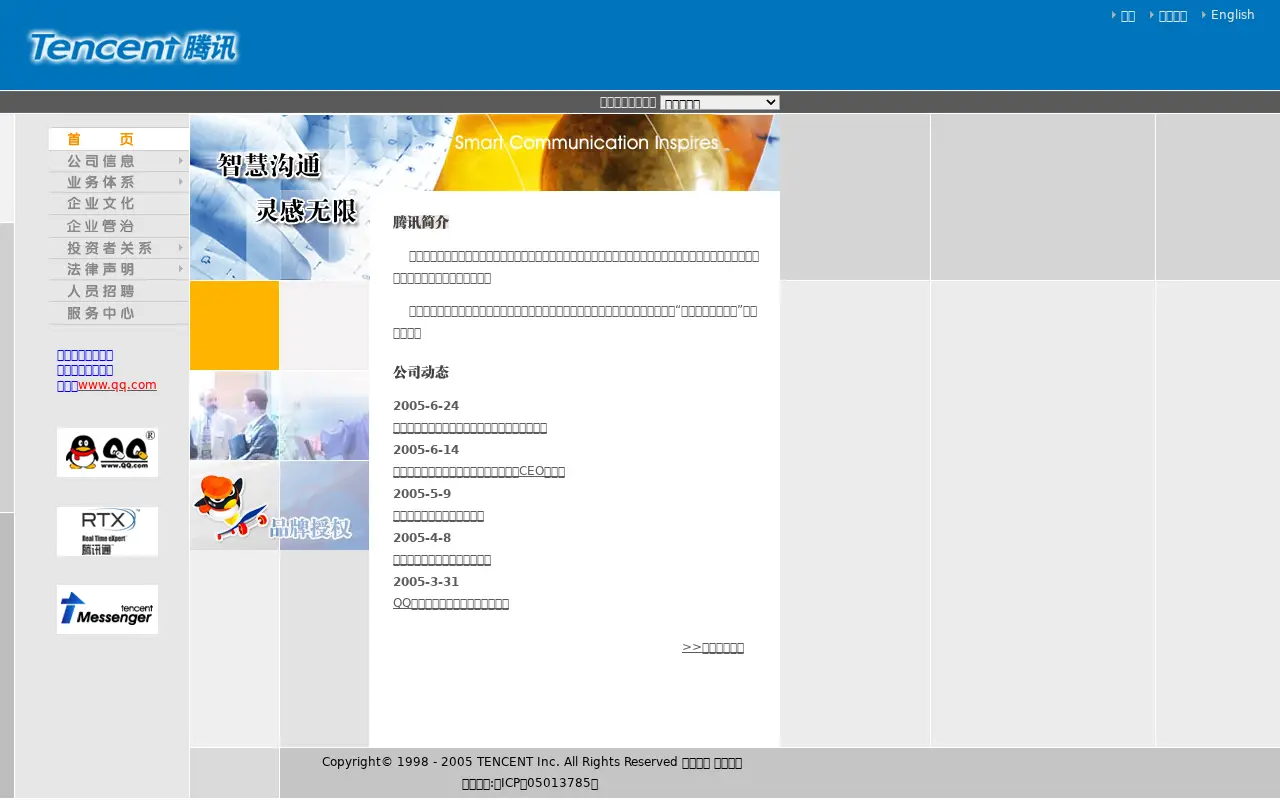Click the ICP 05013785 registration text
This screenshot has width=1280, height=800.
tap(530, 784)
